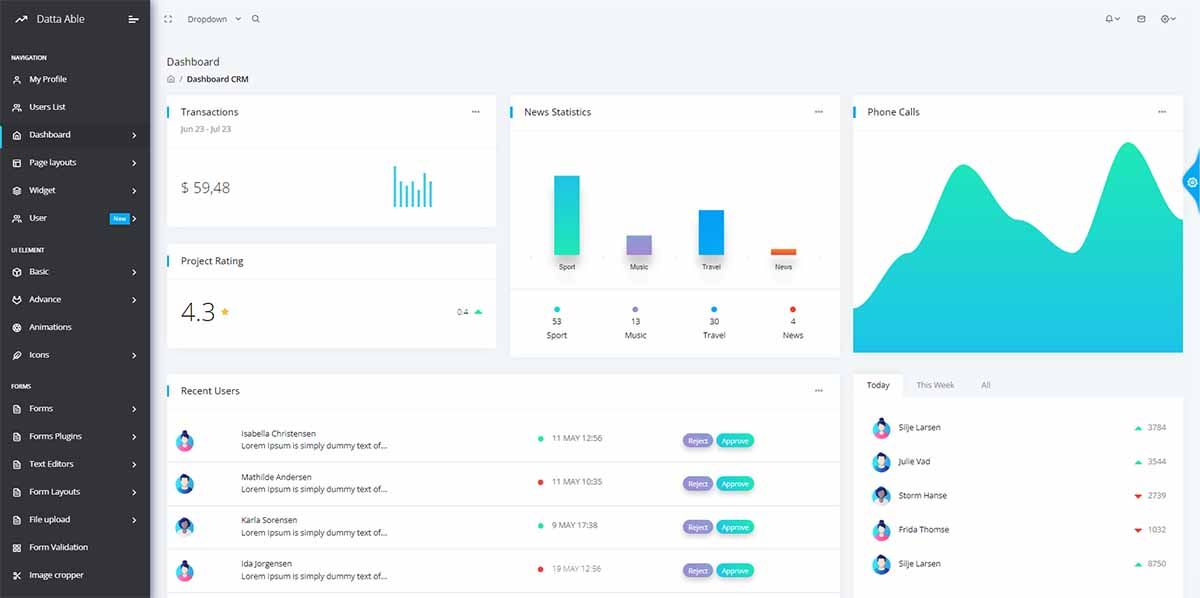Click the 19 MAY 12:56 timestamp
The width and height of the screenshot is (1200, 598).
[577, 569]
